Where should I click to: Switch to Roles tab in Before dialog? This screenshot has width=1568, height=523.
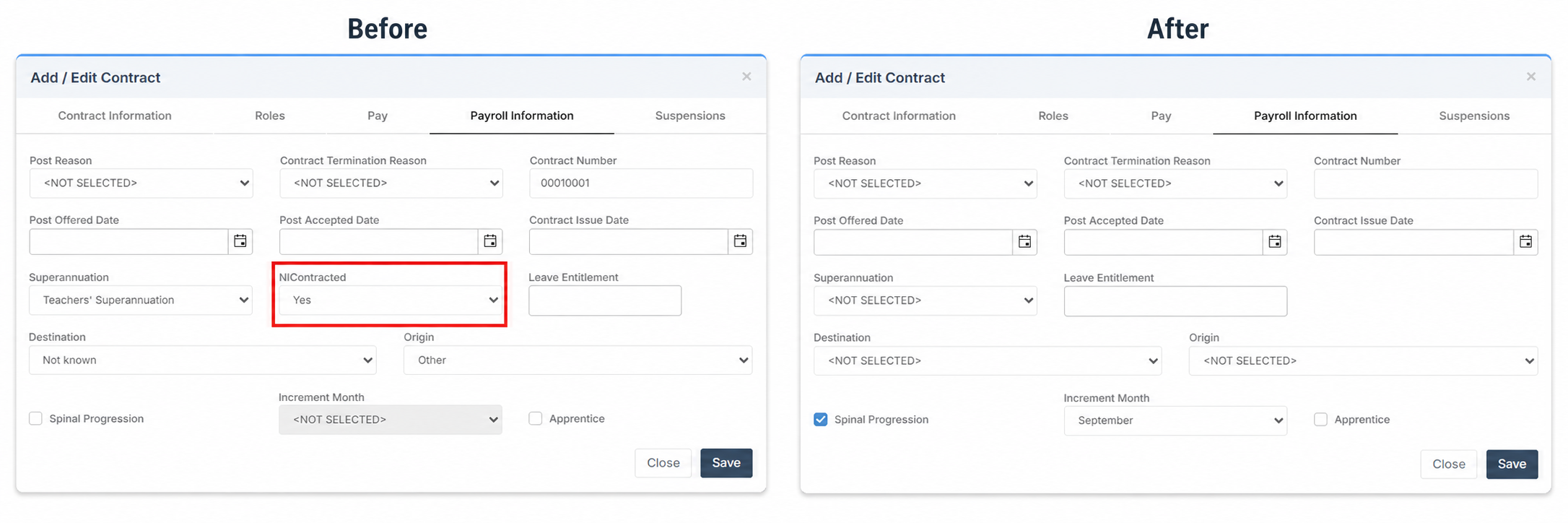click(270, 116)
